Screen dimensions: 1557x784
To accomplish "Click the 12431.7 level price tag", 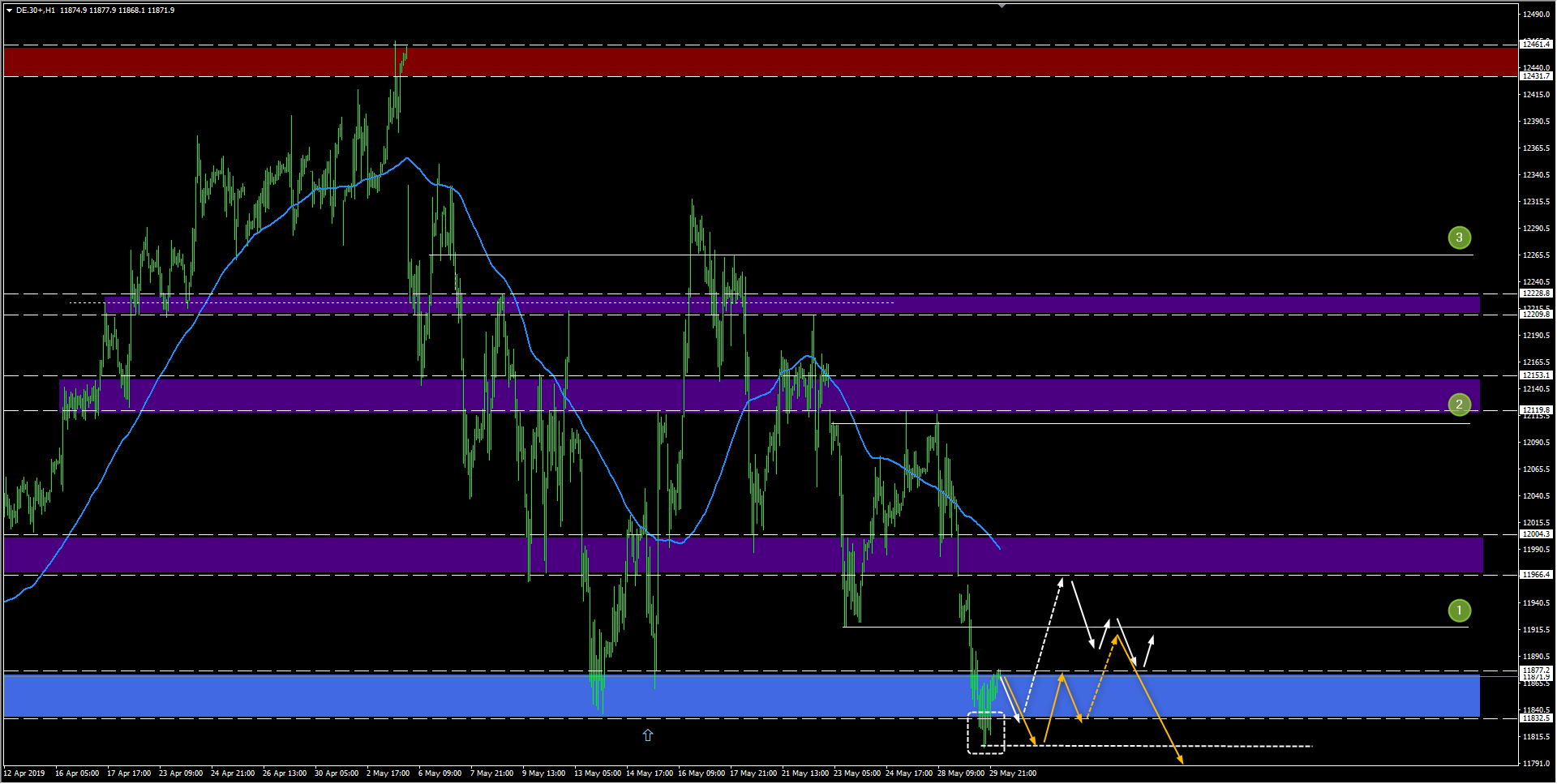I will click(1536, 76).
